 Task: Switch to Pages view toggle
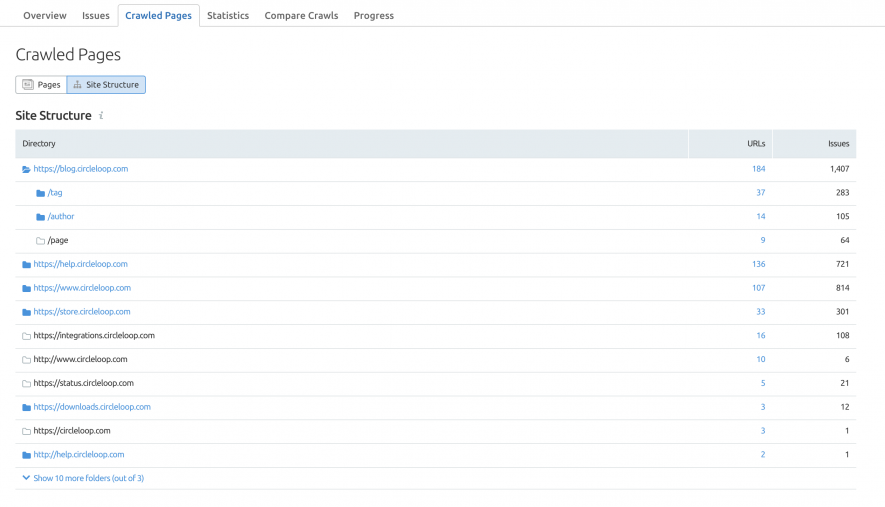41,85
